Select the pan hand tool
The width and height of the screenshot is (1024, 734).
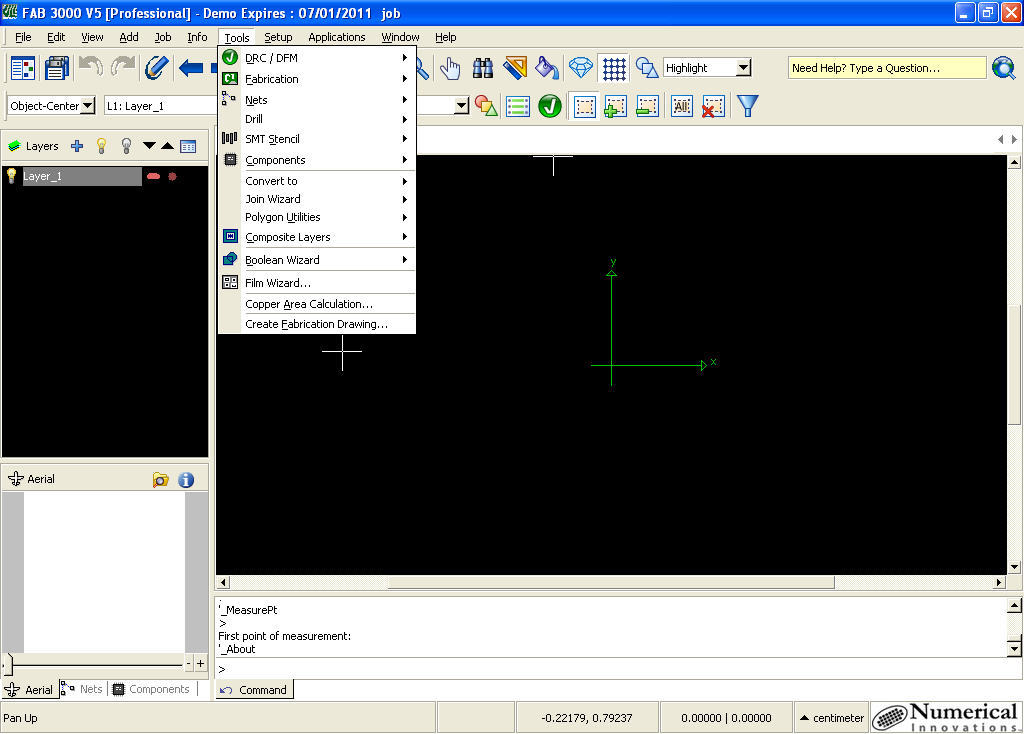450,68
